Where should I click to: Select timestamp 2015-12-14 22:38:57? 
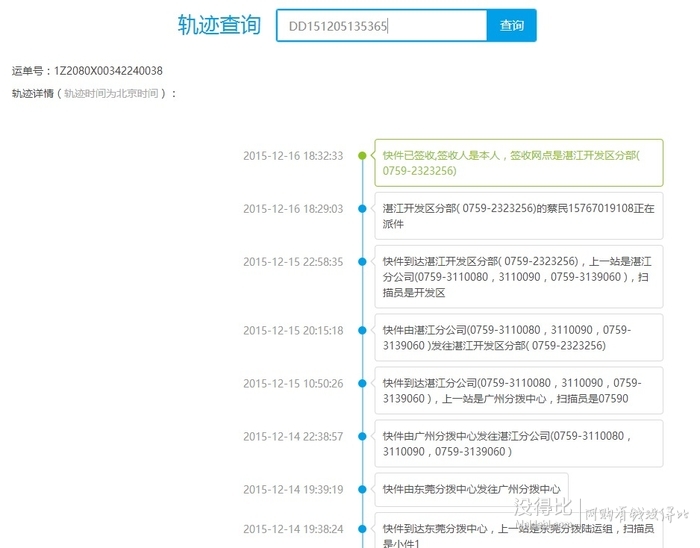coord(293,436)
